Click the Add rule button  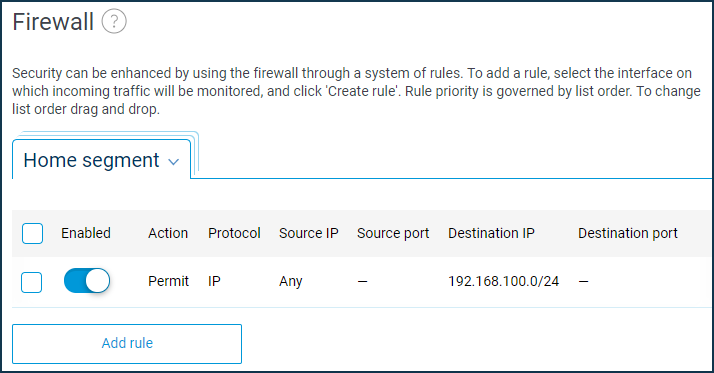pyautogui.click(x=127, y=344)
